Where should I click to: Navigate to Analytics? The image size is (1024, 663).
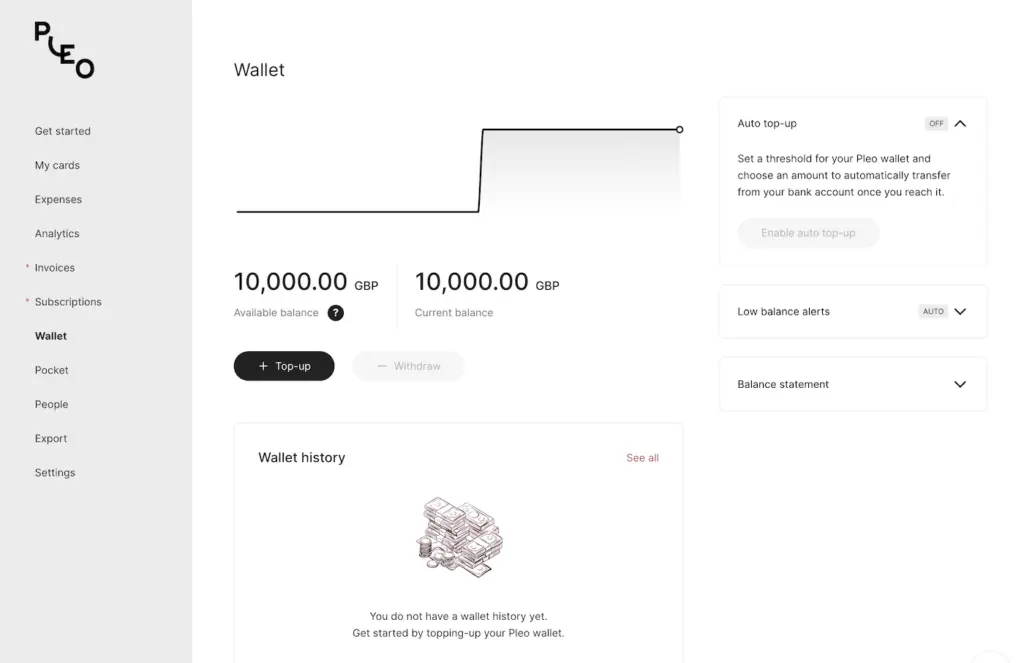click(x=57, y=233)
